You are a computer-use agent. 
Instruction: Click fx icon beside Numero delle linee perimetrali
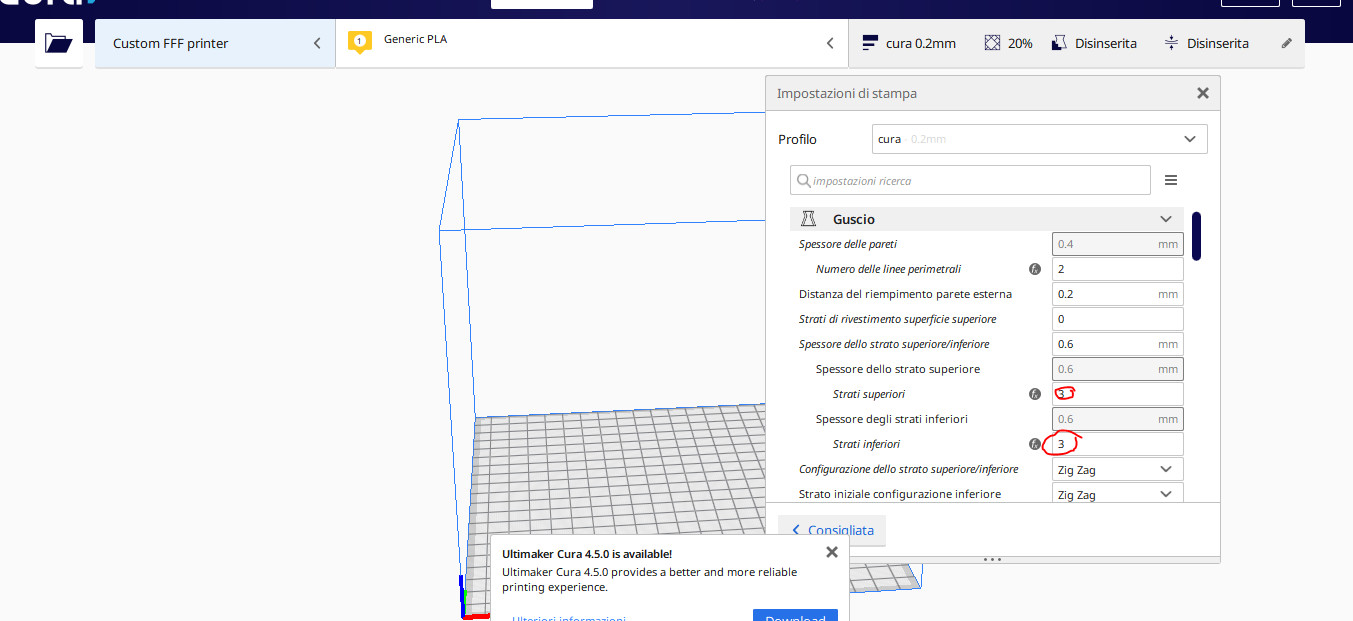[x=1035, y=269]
